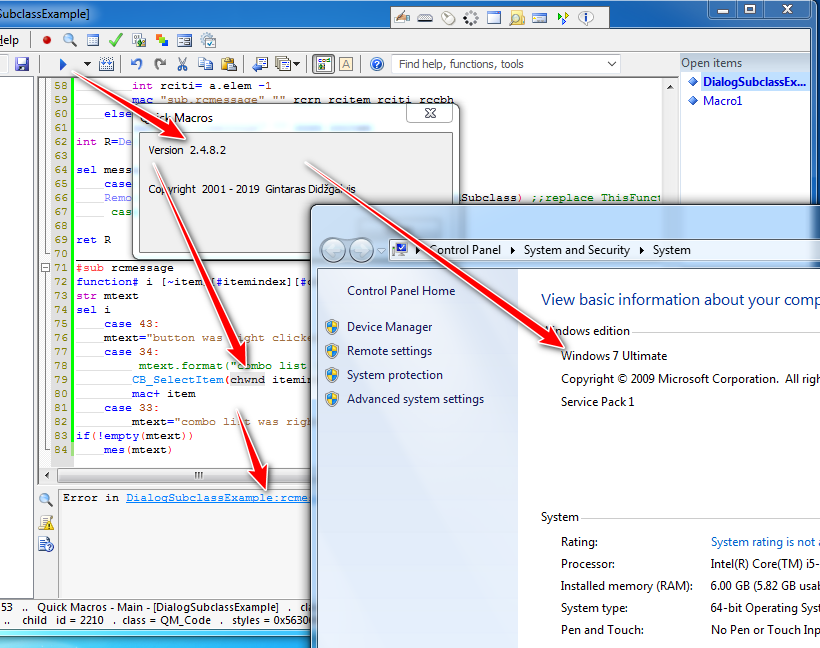Click the green check mark icon
820x648 pixels.
(116, 40)
